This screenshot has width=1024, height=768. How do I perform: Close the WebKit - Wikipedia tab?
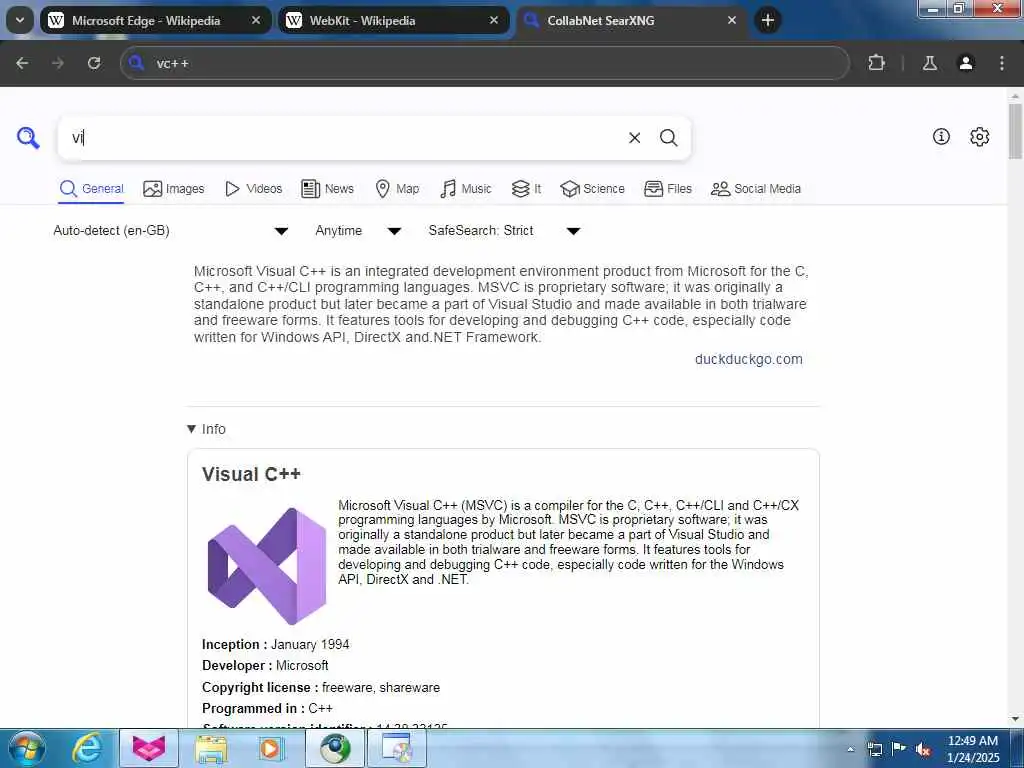click(x=494, y=20)
